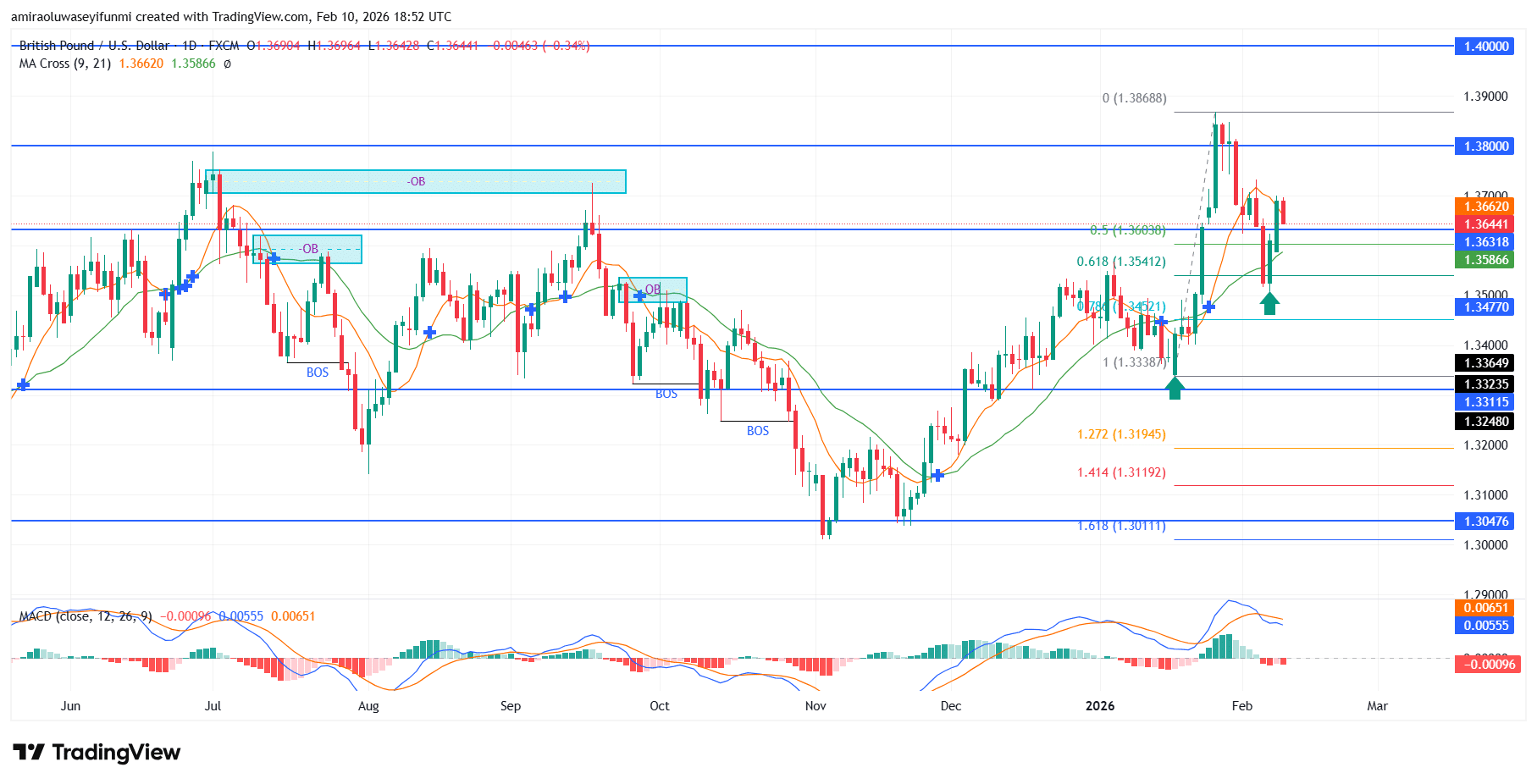This screenshot has height=784, width=1537.
Task: Click the green arrow marker beneath the February pullback
Action: (1269, 303)
